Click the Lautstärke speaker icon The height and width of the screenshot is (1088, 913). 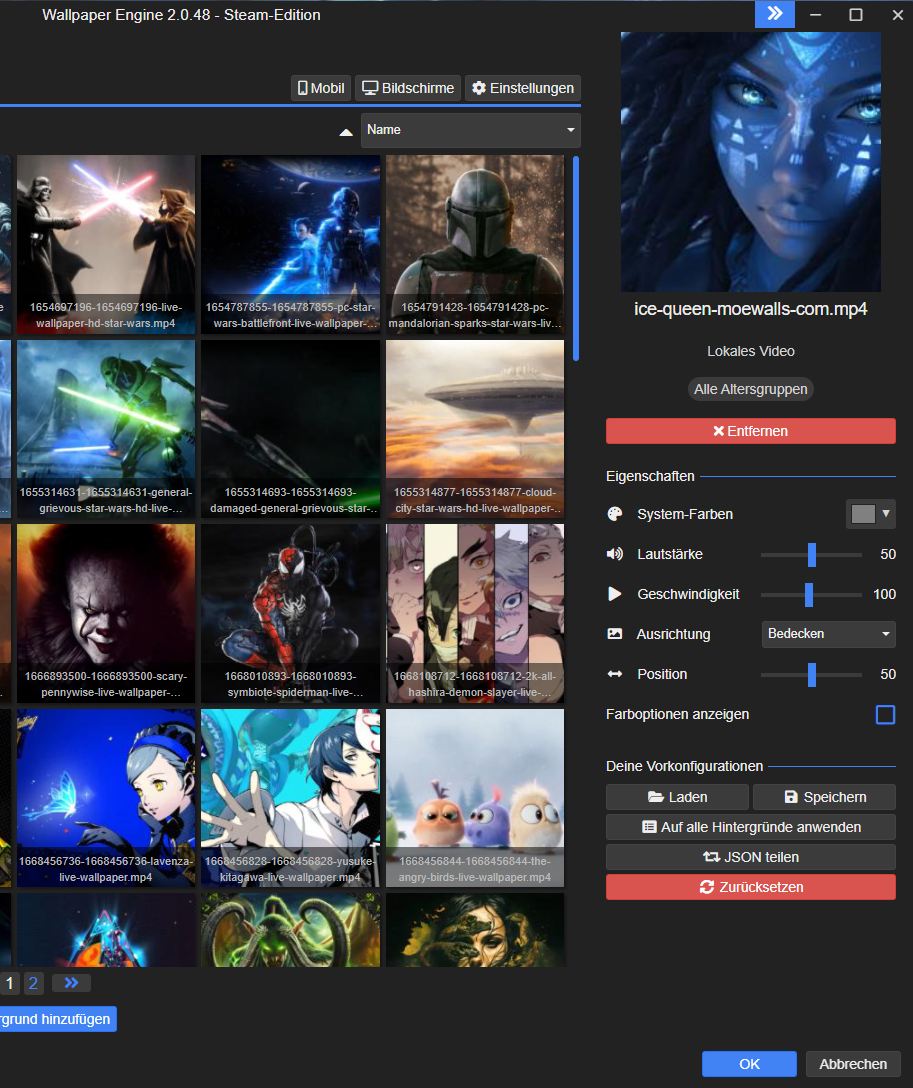point(615,554)
